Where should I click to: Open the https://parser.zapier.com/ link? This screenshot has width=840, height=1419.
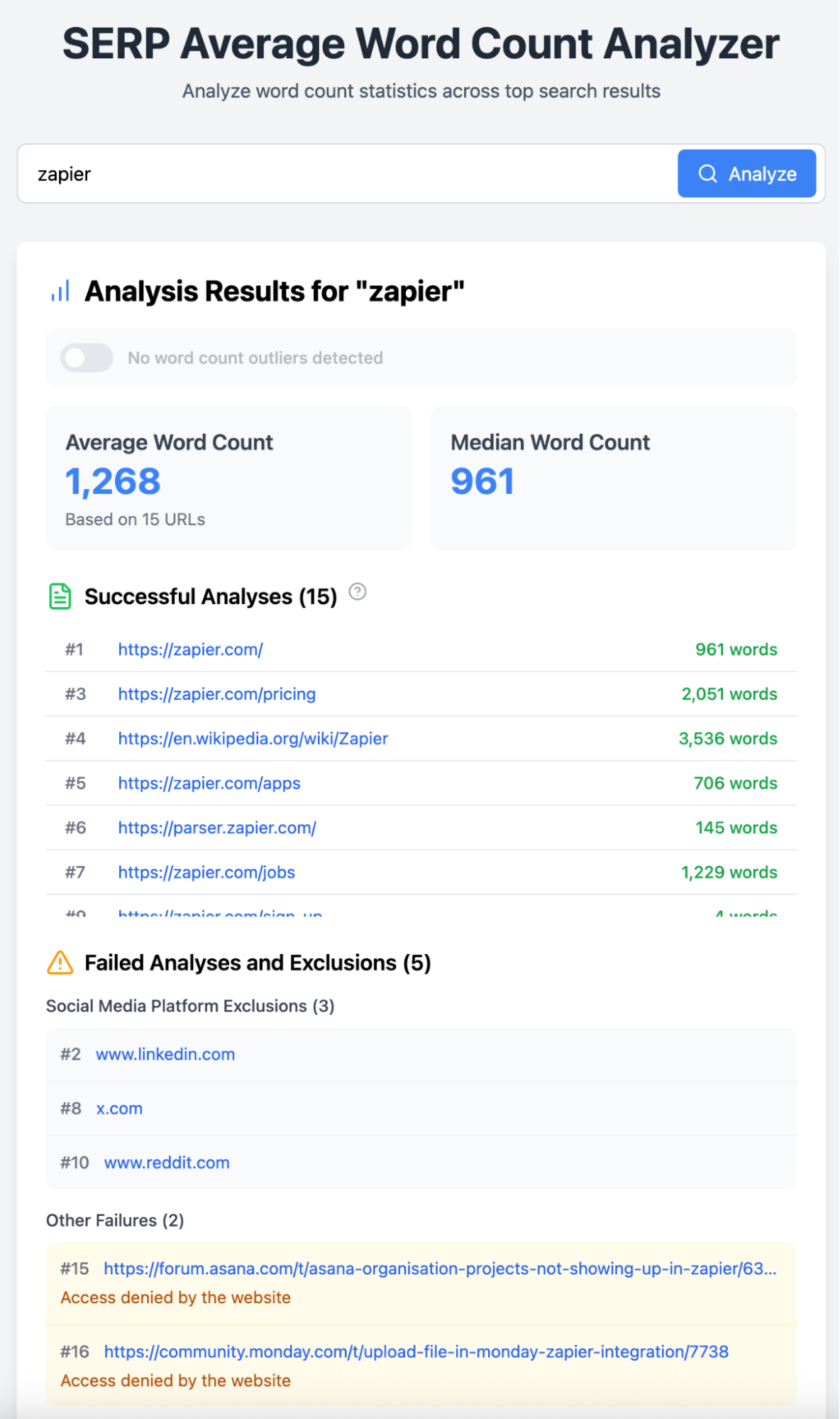click(217, 828)
